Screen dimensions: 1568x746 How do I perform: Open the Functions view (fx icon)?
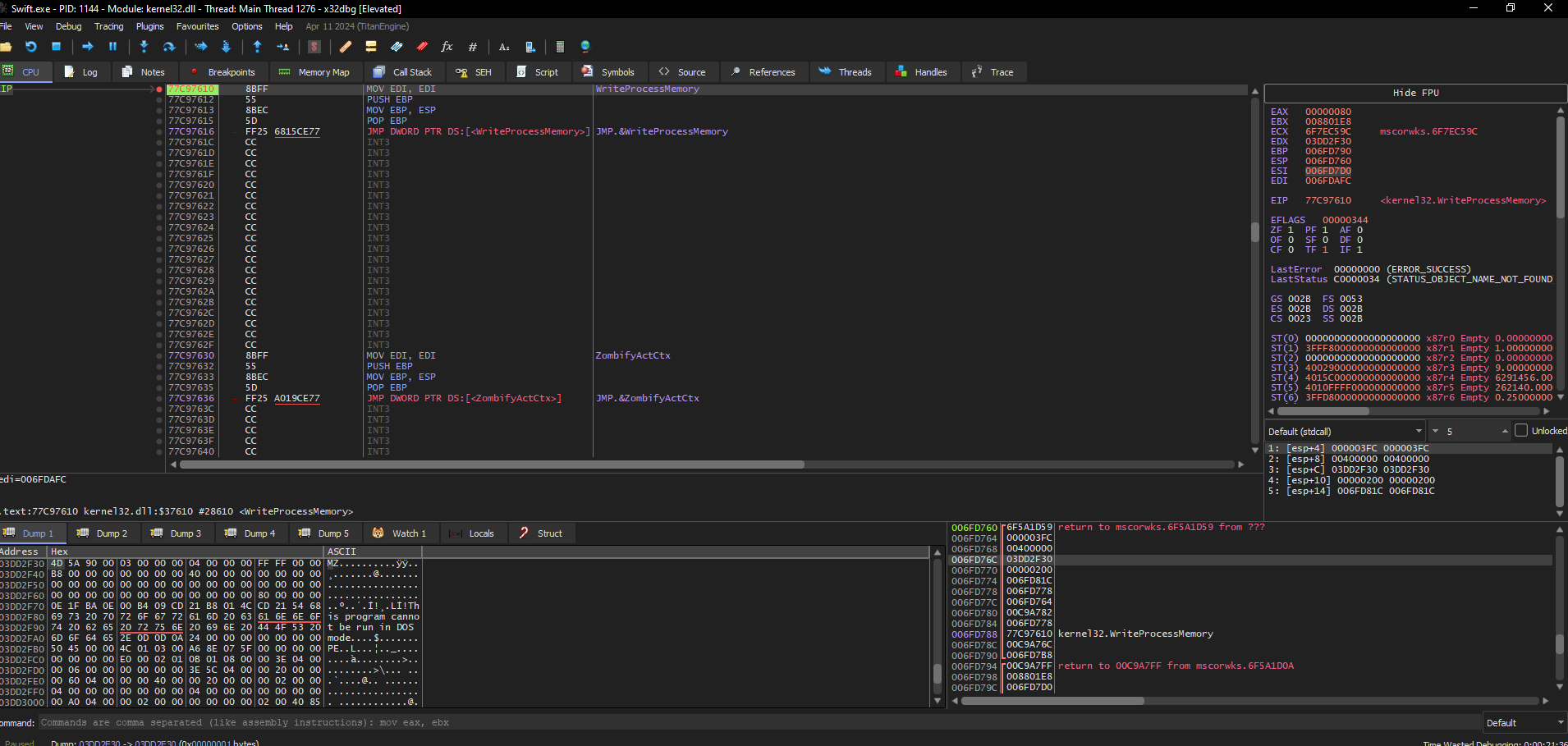(447, 47)
